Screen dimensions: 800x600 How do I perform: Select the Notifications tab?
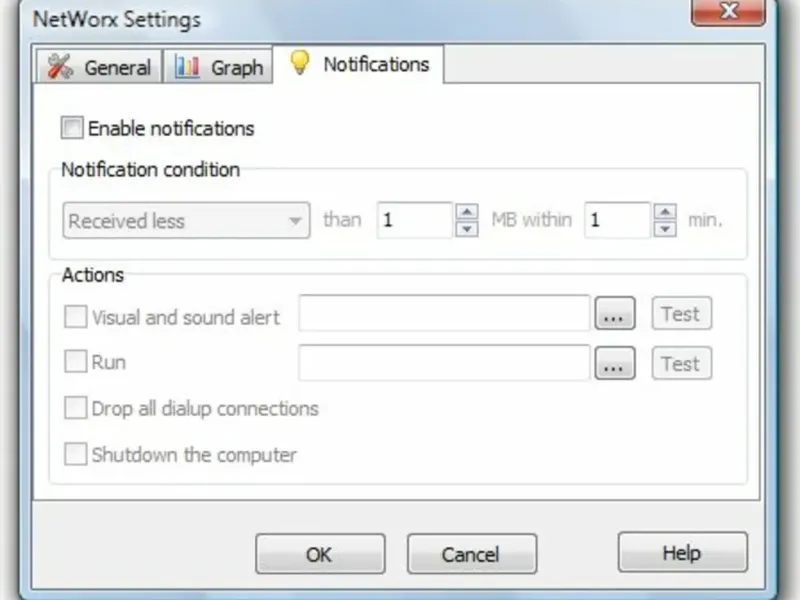(358, 64)
